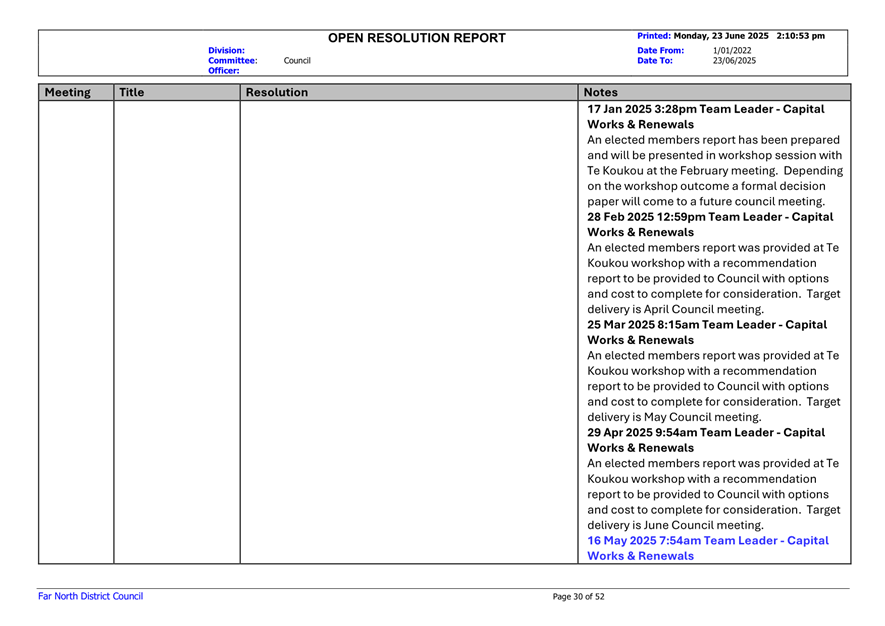This screenshot has width=885, height=626.
Task: Click the Division label
Action: coord(226,50)
